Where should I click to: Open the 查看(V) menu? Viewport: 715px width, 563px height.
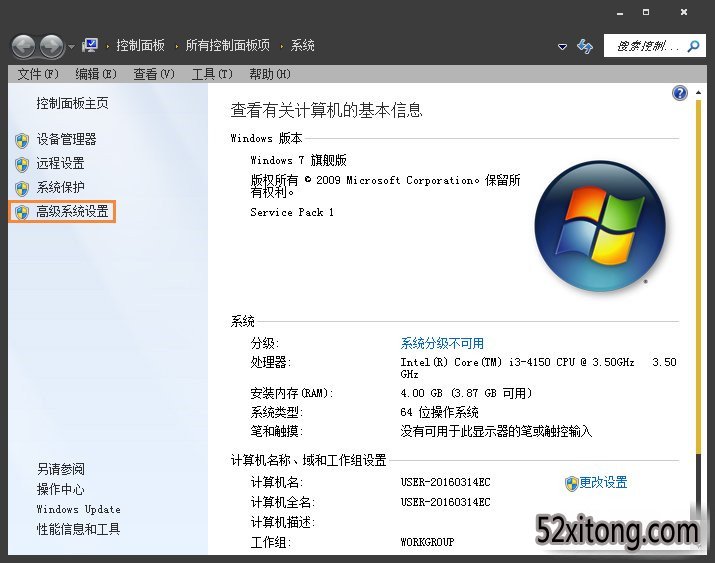pos(154,74)
